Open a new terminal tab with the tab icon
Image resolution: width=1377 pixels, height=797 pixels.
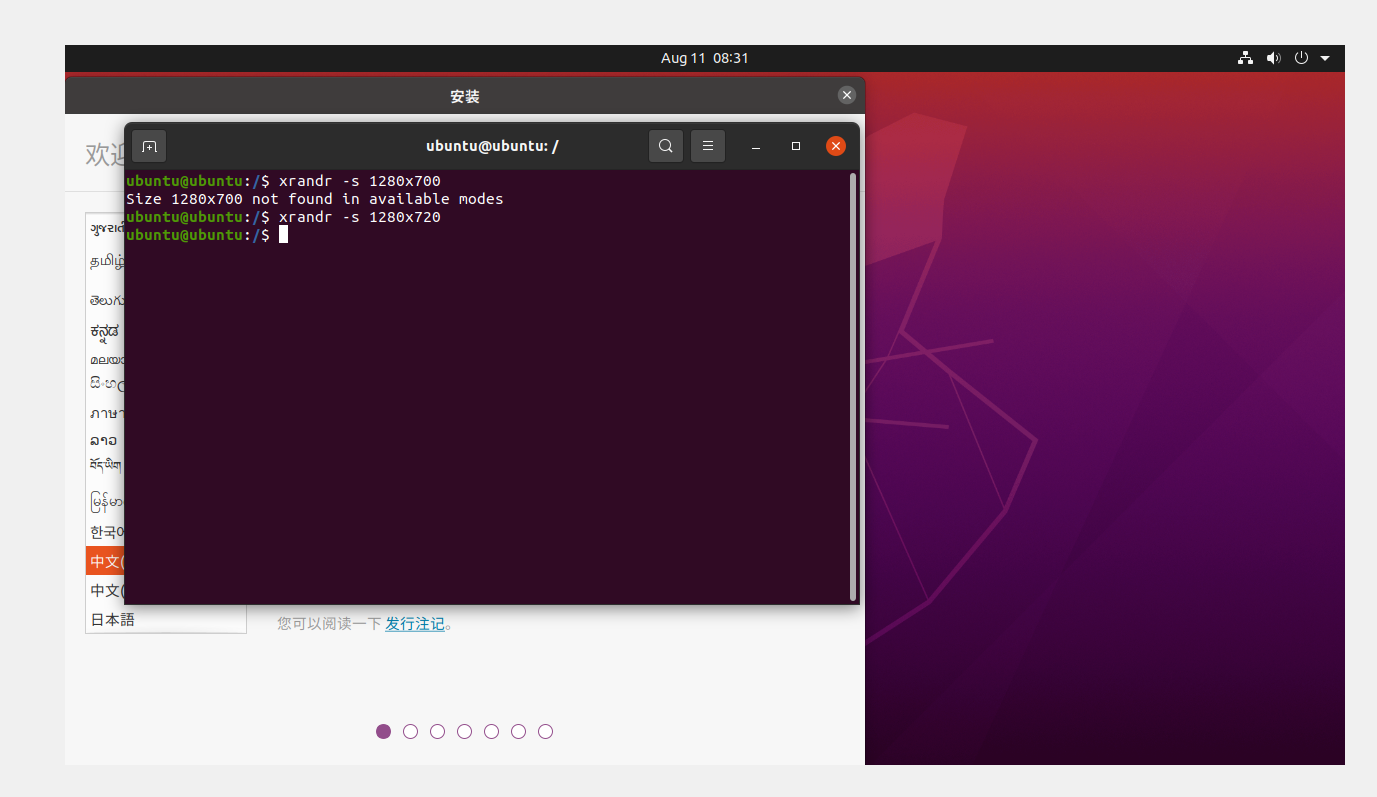pos(149,146)
